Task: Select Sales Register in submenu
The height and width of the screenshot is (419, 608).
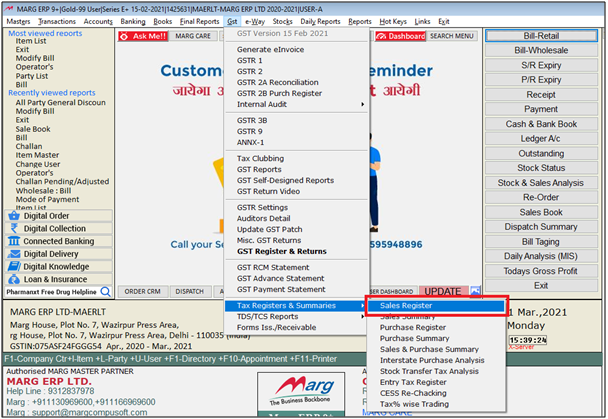Action: [436, 305]
